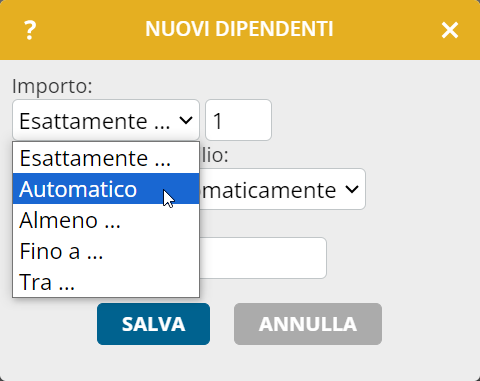Click the Importo combo box showing 'Esattamente ...'
Screen dimensions: 480x381
106,120
